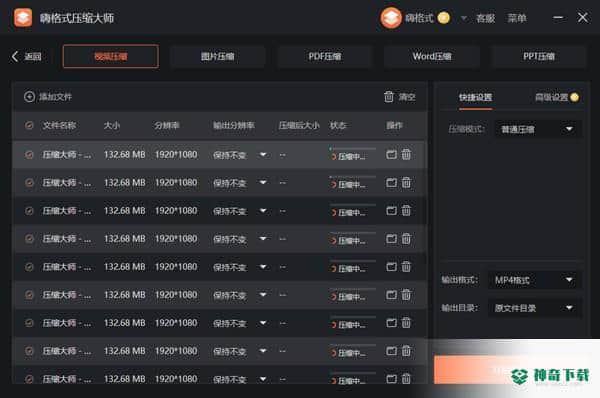
Task: Switch to the Word压缩 tab
Action: coord(432,56)
